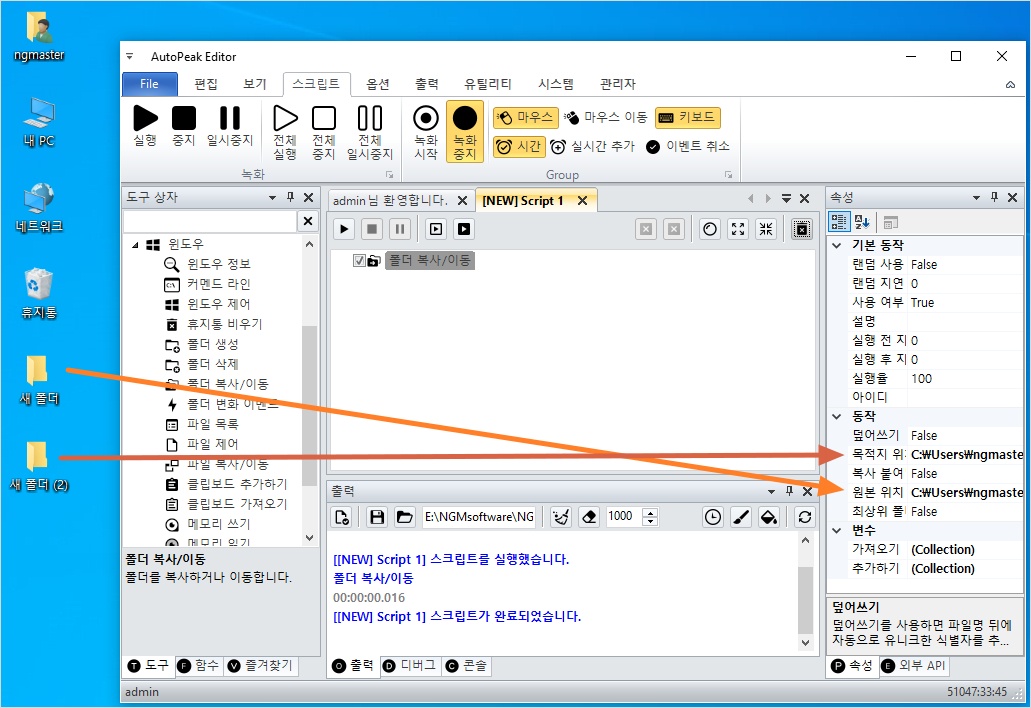Toggle the 키보드 recording option
The width and height of the screenshot is (1031, 708).
coord(688,118)
